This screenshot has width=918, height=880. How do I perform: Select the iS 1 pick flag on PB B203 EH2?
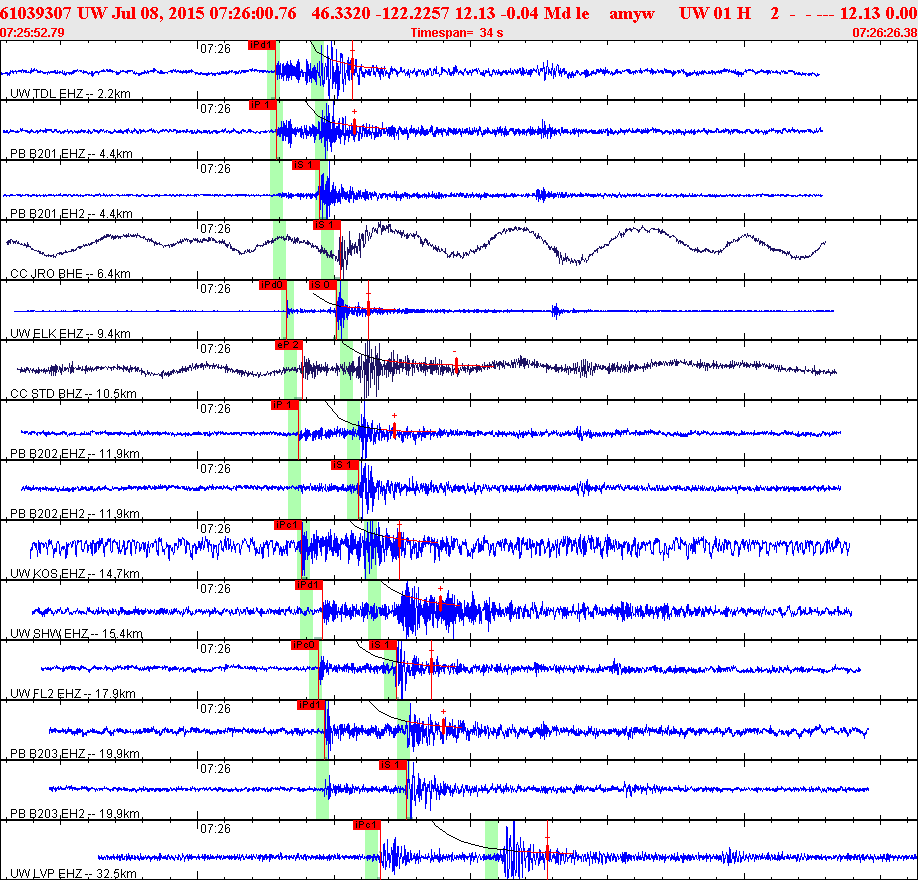pyautogui.click(x=393, y=765)
